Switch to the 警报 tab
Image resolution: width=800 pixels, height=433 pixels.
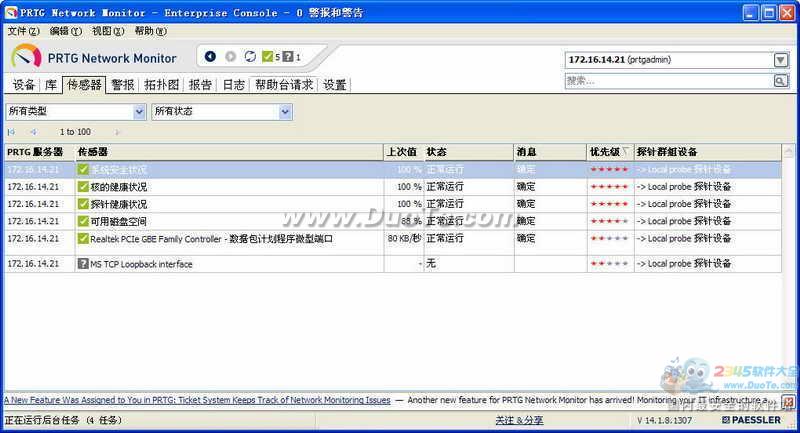pos(123,85)
